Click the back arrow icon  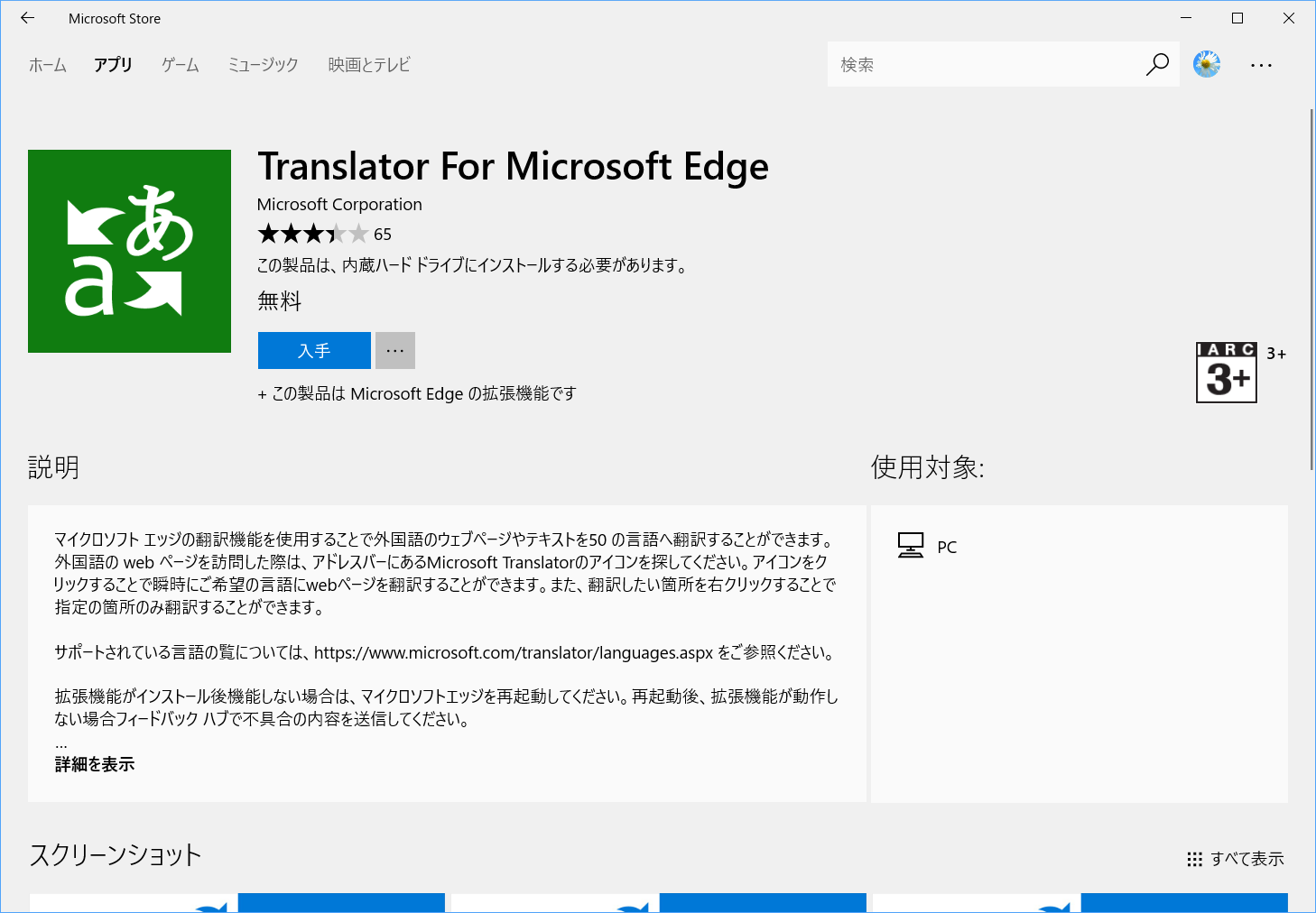click(26, 18)
